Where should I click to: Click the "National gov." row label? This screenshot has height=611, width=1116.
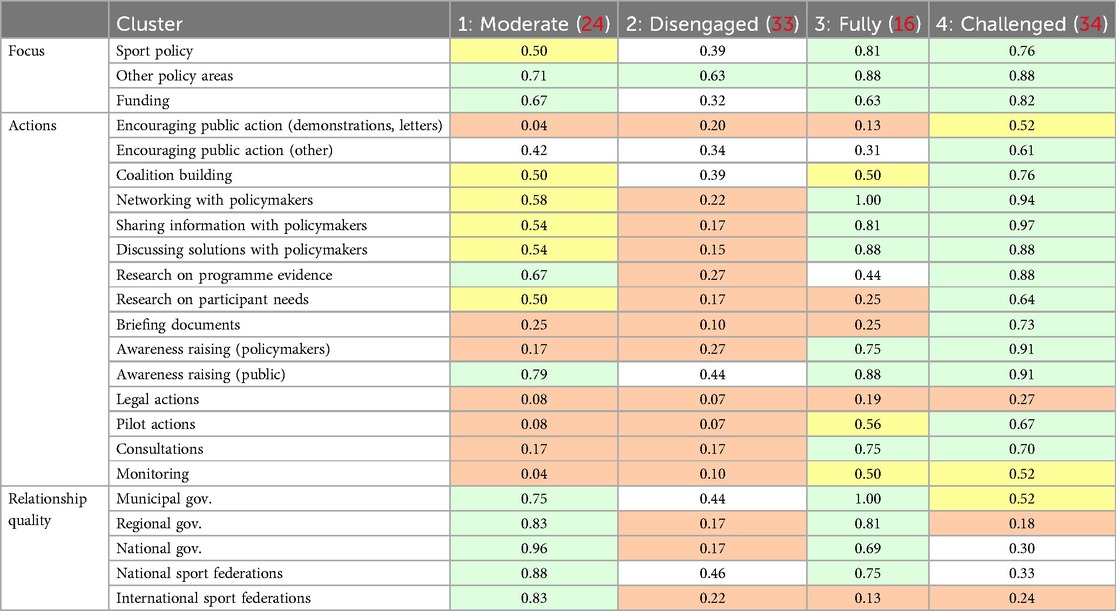[159, 549]
